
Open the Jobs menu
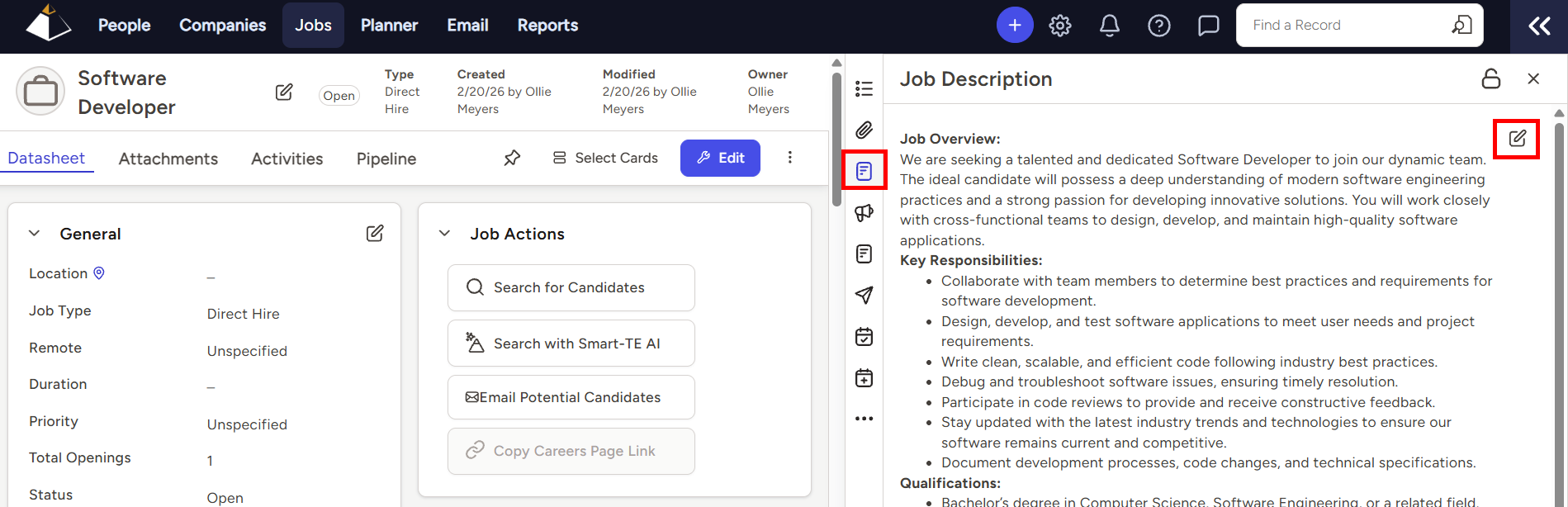[313, 26]
